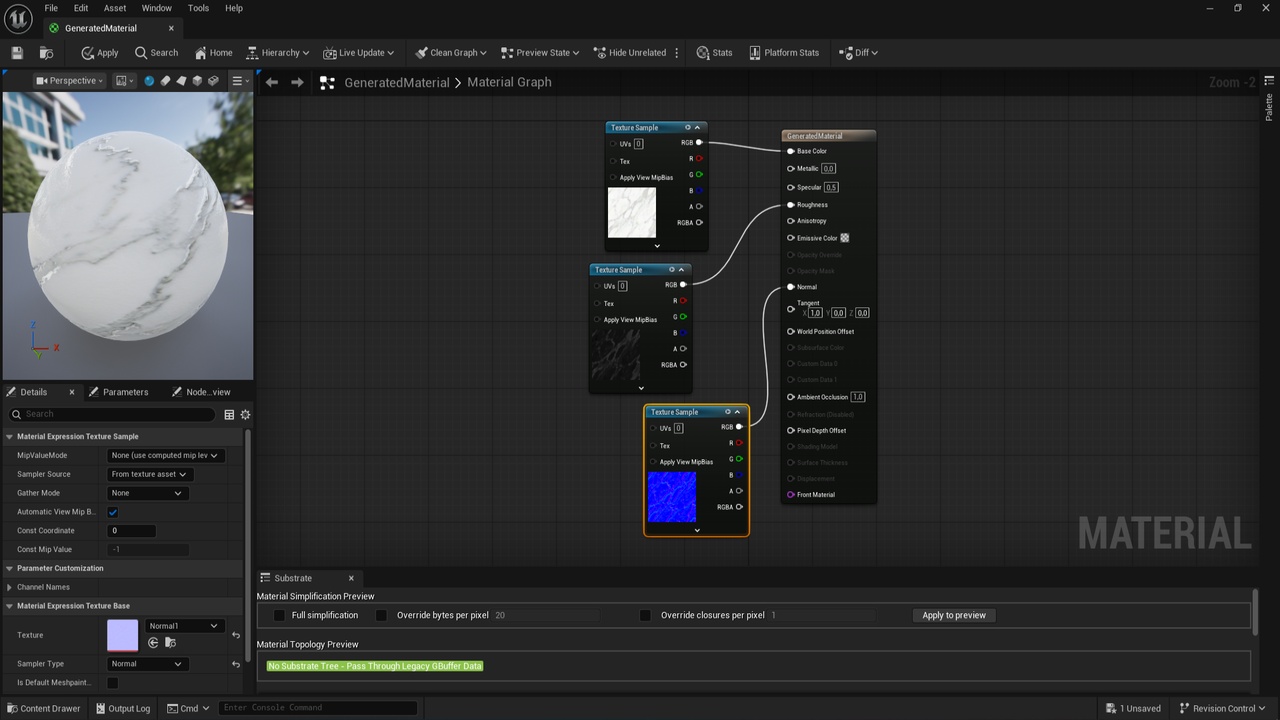Open the Stats panel from the toolbar
Image resolution: width=1280 pixels, height=720 pixels.
[715, 53]
